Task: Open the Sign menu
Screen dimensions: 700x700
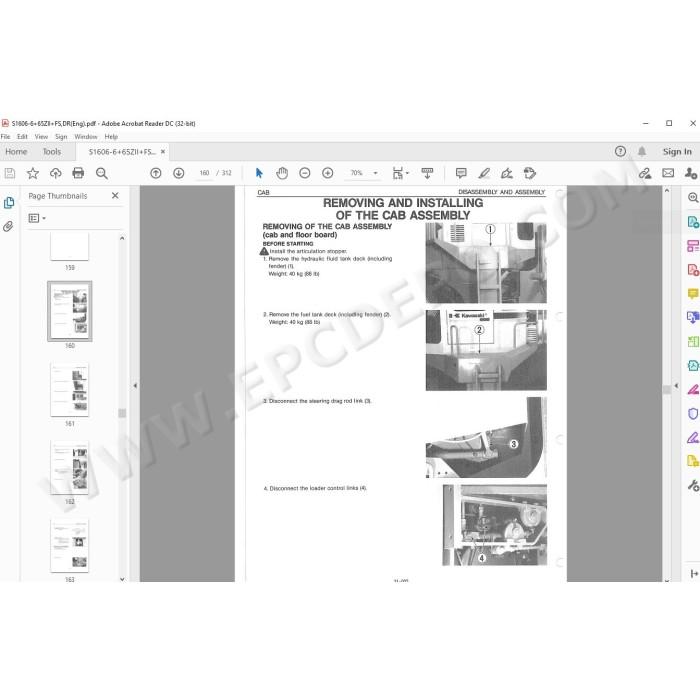Action: [61, 137]
